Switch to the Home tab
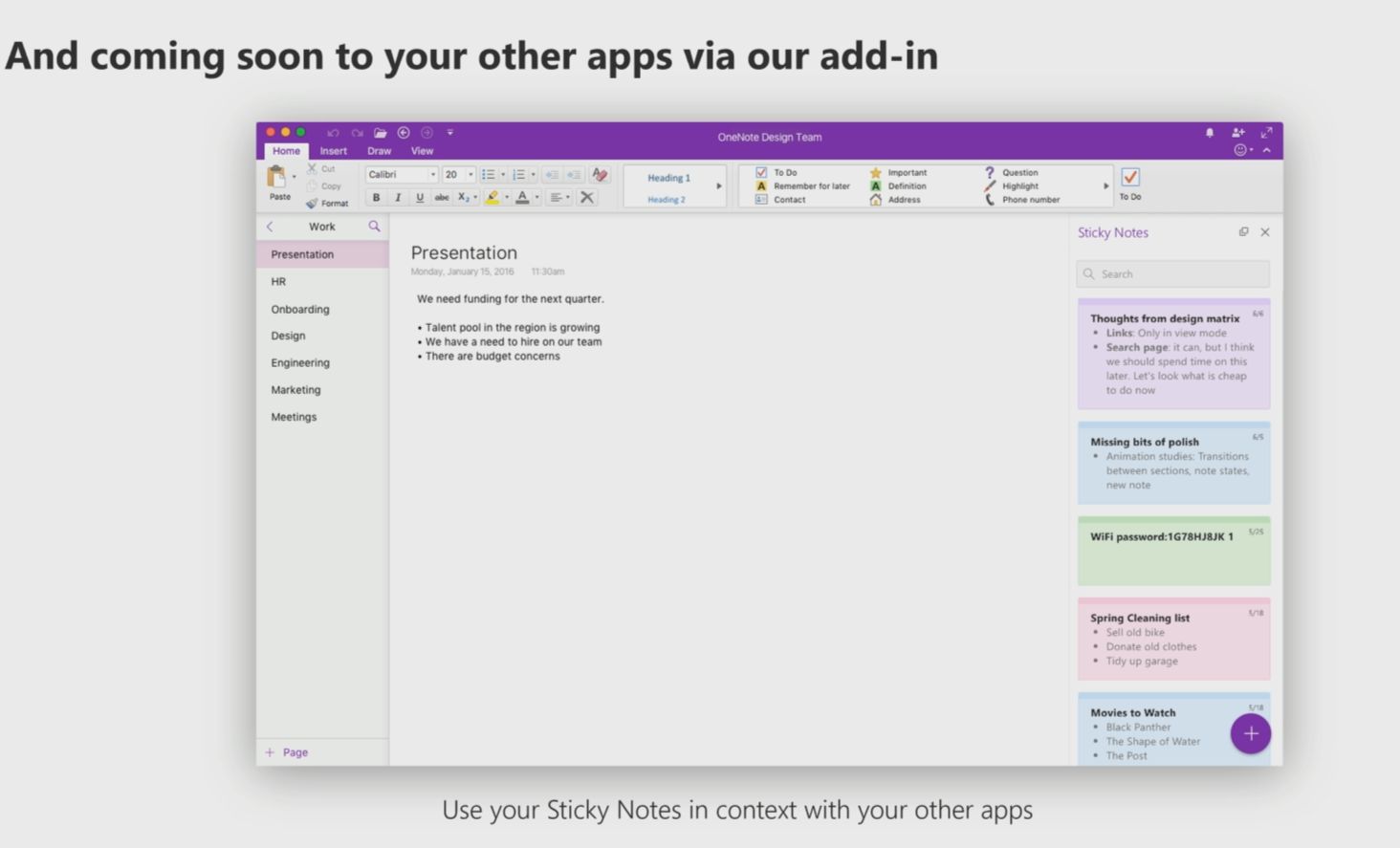Image resolution: width=1400 pixels, height=848 pixels. point(286,151)
